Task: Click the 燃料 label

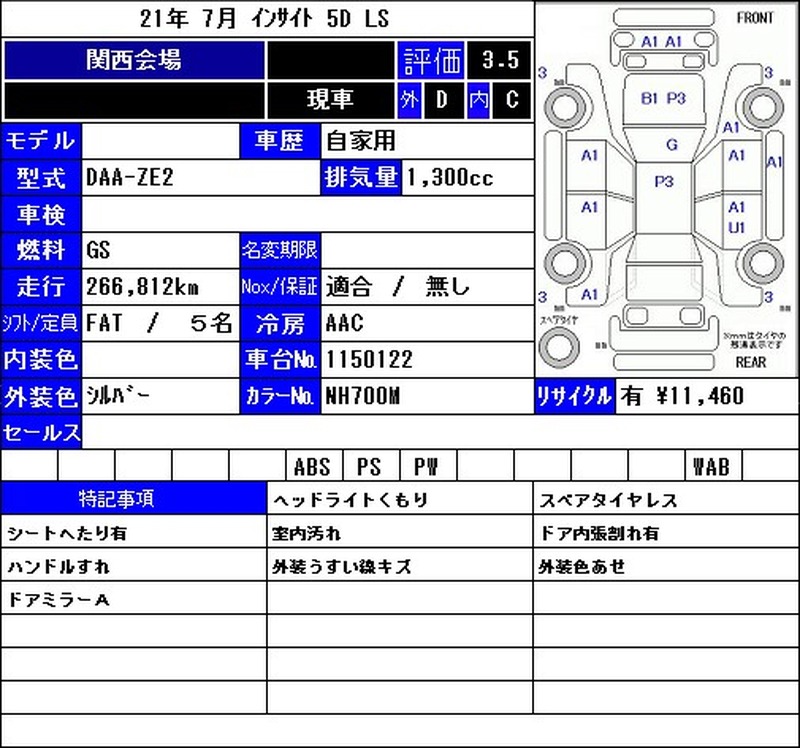Action: pos(41,251)
